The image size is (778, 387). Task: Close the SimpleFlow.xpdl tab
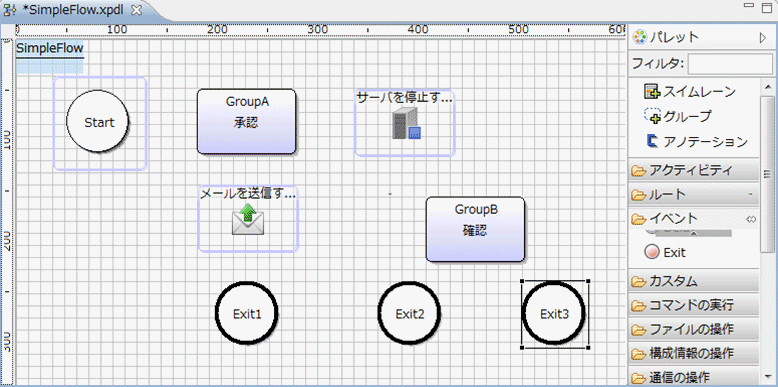click(137, 10)
